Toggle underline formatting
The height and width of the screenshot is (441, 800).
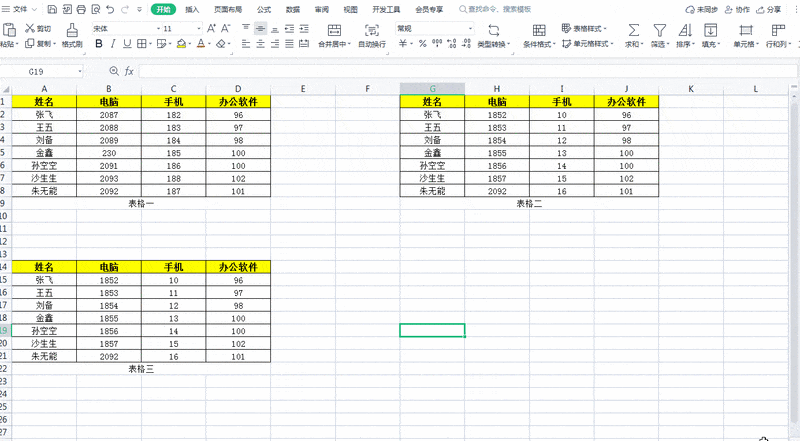click(x=128, y=44)
